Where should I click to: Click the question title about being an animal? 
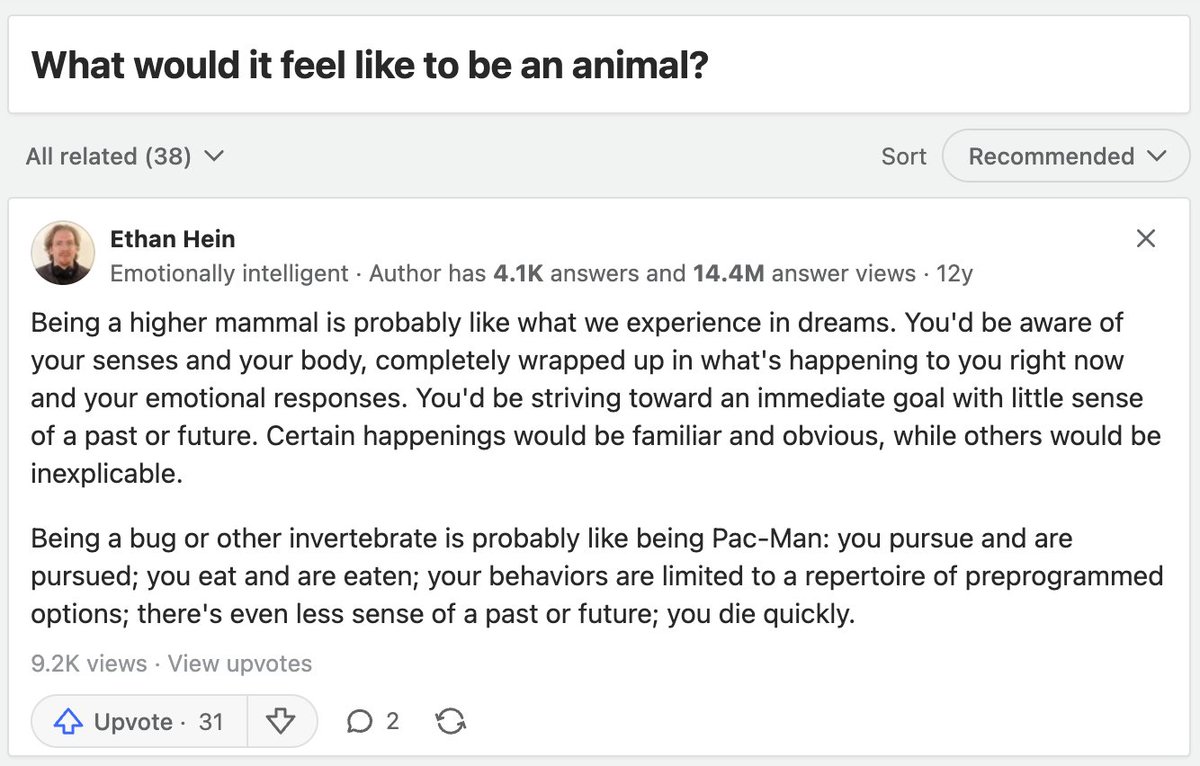(x=370, y=66)
